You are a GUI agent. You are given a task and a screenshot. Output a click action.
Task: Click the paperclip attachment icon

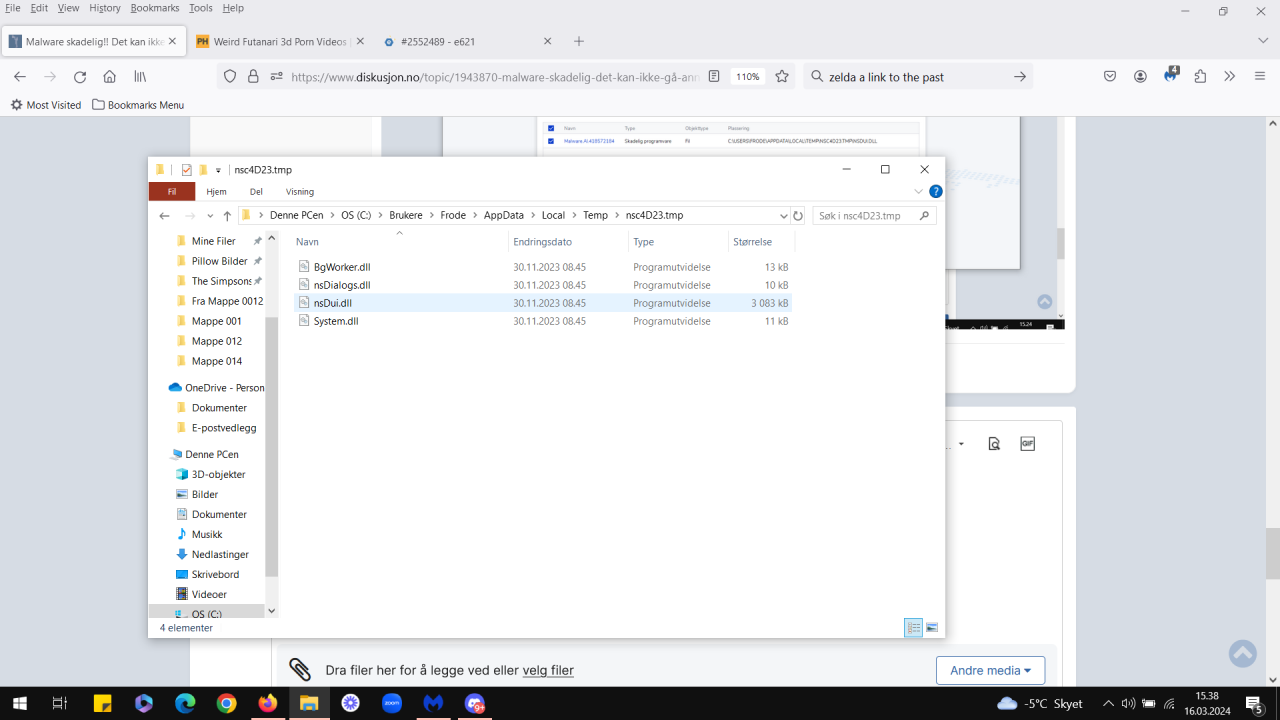[300, 670]
